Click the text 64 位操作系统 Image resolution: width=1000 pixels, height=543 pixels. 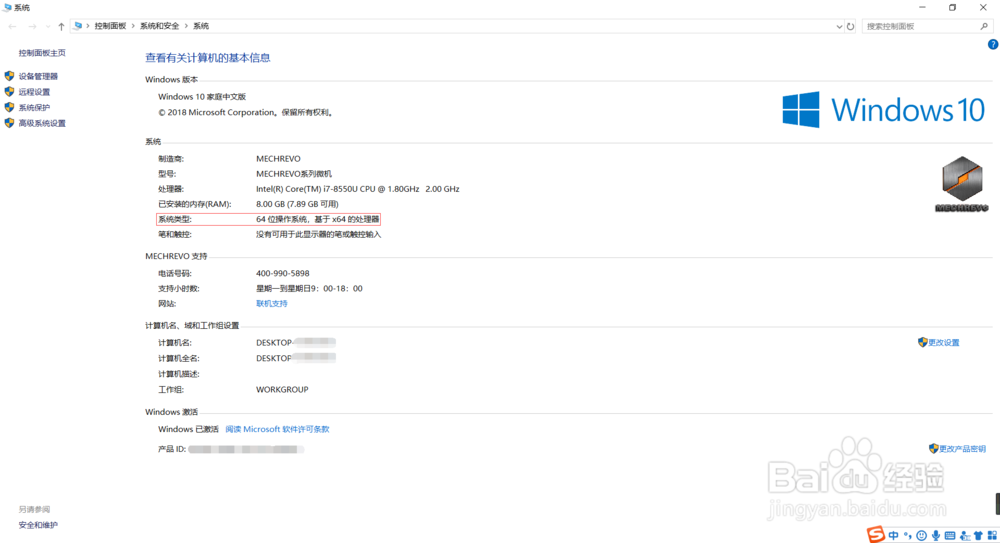(282, 219)
